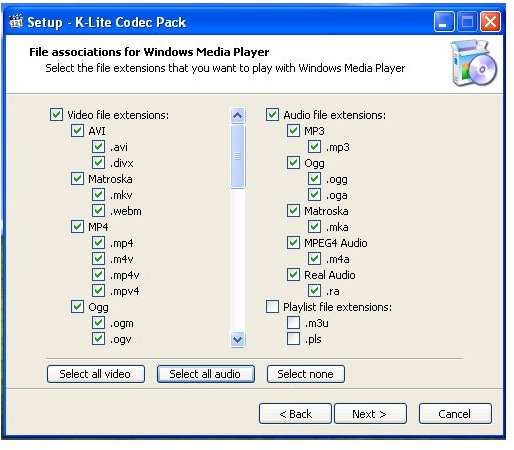
Task: Uncheck the MPEG4 Audio group
Action: point(293,243)
